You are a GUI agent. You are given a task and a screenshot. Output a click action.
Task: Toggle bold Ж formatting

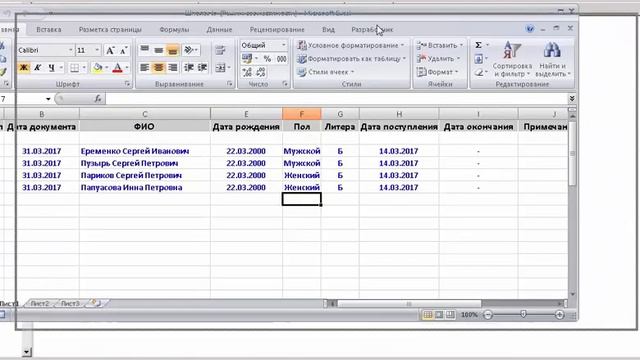point(24,68)
